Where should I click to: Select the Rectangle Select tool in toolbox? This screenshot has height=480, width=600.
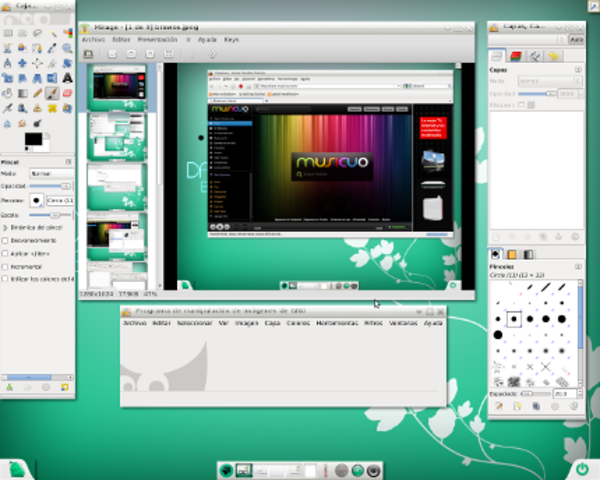coord(8,33)
